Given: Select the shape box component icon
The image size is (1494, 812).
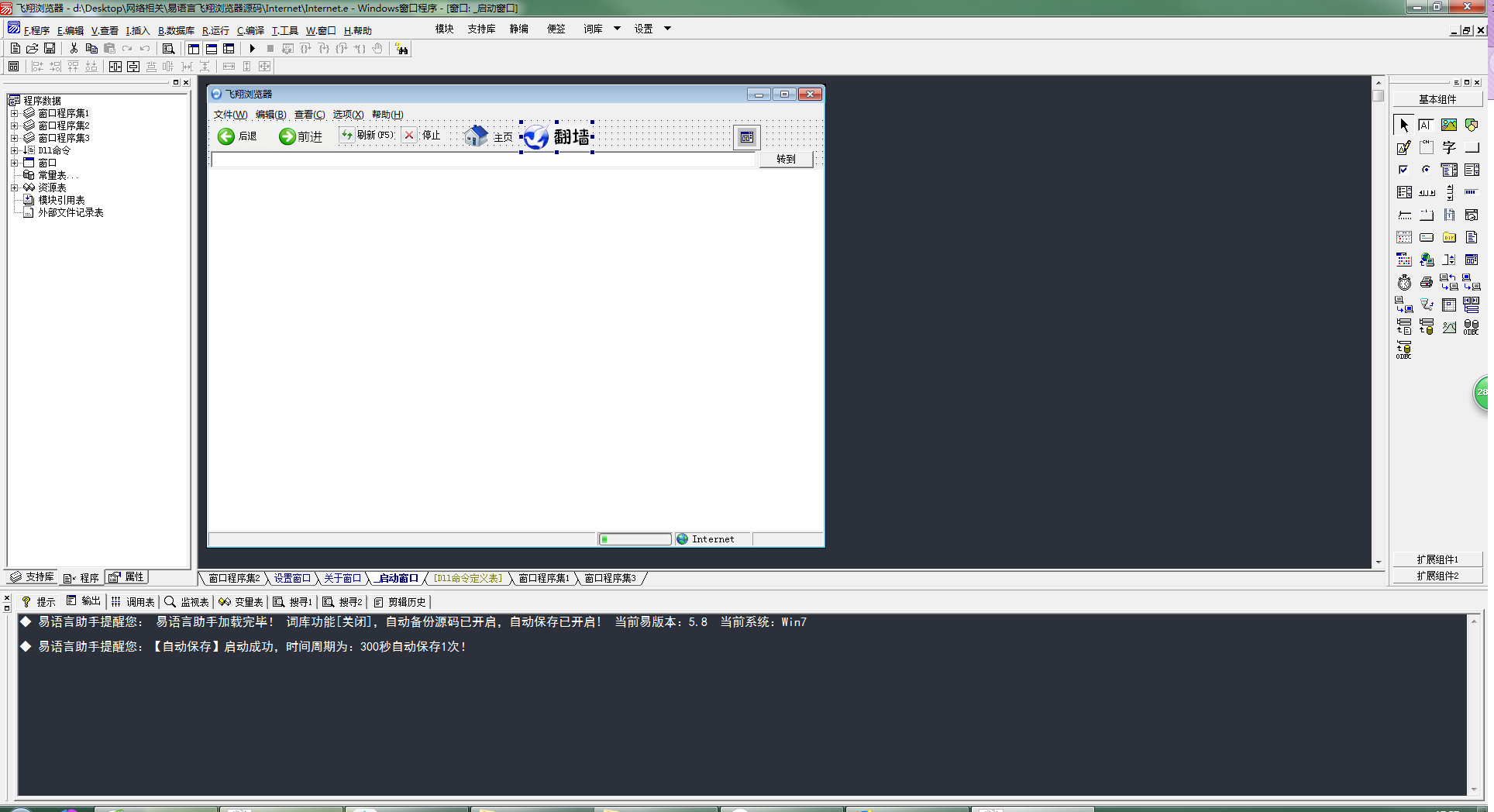Looking at the screenshot, I should click(1471, 125).
